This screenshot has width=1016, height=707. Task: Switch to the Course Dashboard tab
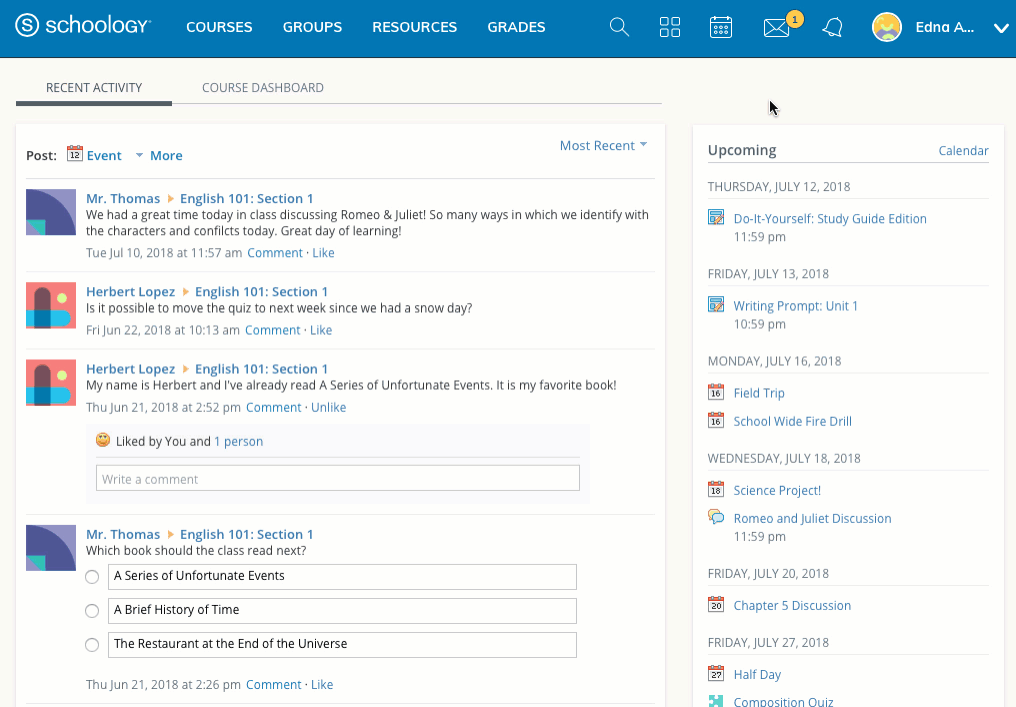pyautogui.click(x=262, y=88)
